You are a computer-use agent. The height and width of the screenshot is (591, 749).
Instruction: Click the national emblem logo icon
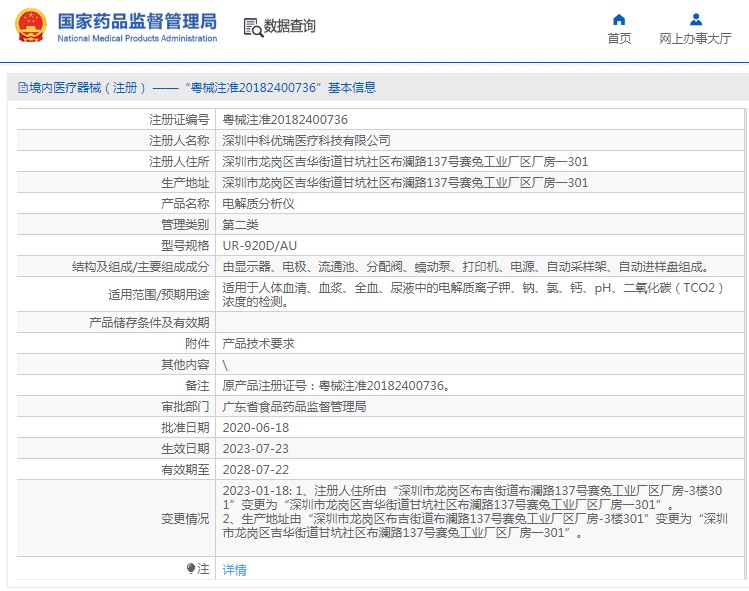pos(29,27)
